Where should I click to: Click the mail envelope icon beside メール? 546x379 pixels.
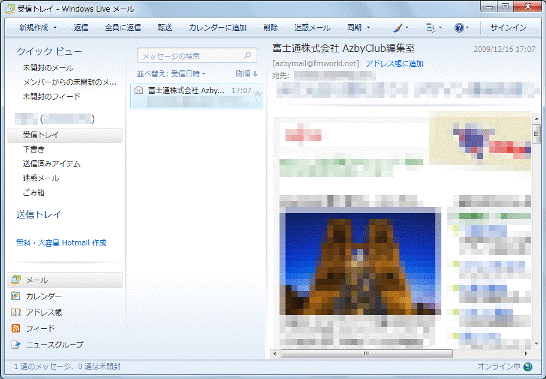pos(16,280)
